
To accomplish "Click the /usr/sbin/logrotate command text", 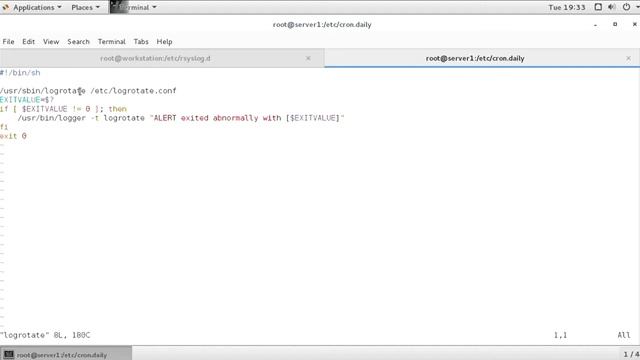I will pyautogui.click(x=42, y=91).
